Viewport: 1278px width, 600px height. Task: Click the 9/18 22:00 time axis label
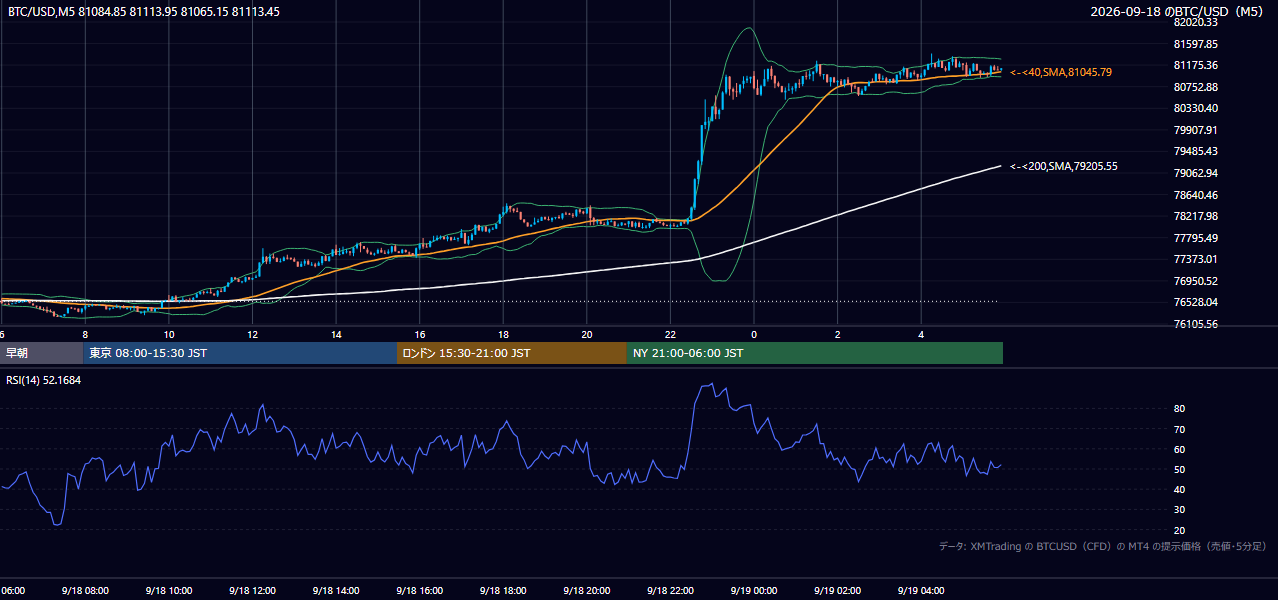pos(671,591)
